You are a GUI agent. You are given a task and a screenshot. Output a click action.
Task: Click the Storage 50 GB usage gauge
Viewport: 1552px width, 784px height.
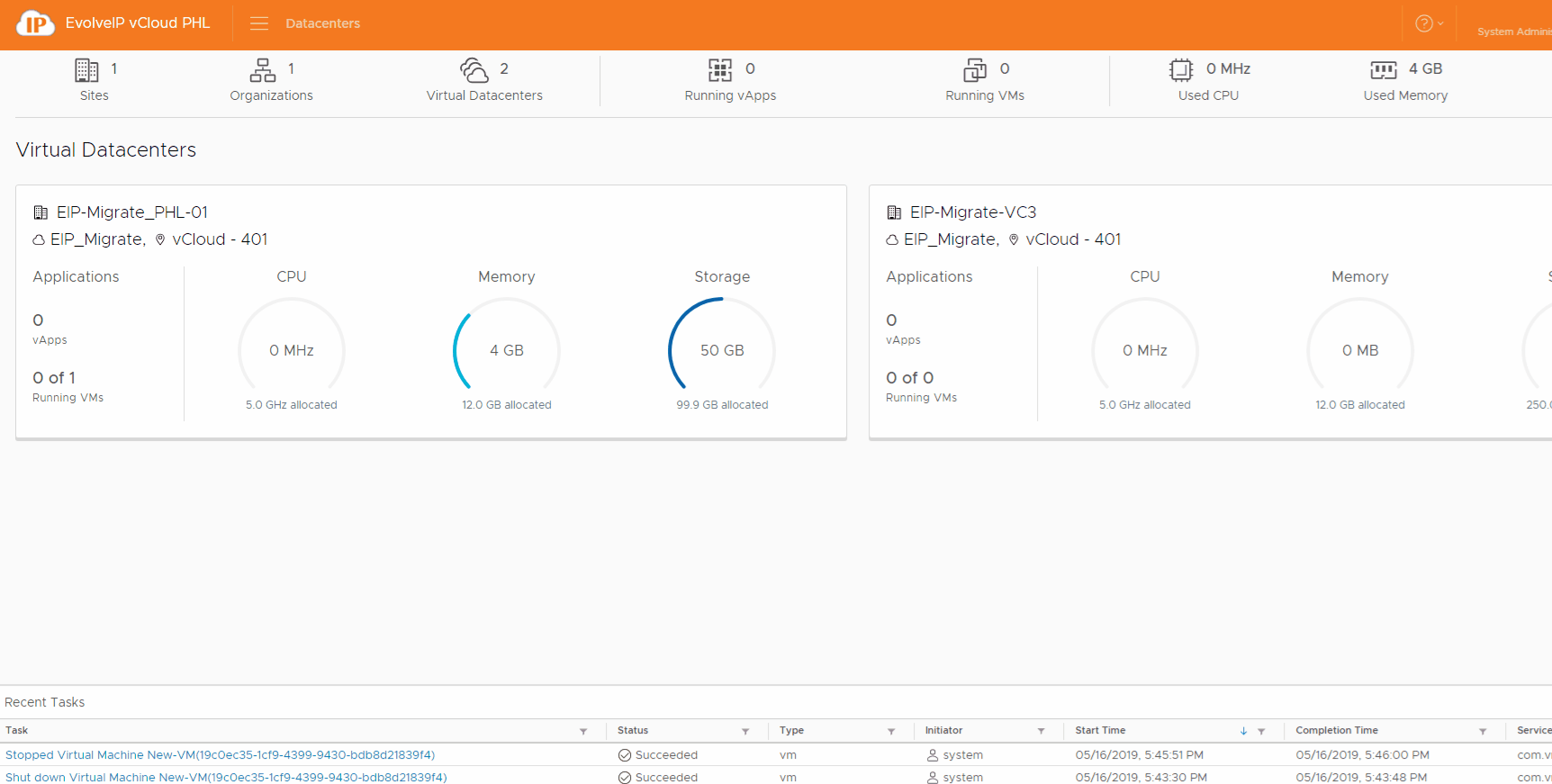(x=722, y=351)
